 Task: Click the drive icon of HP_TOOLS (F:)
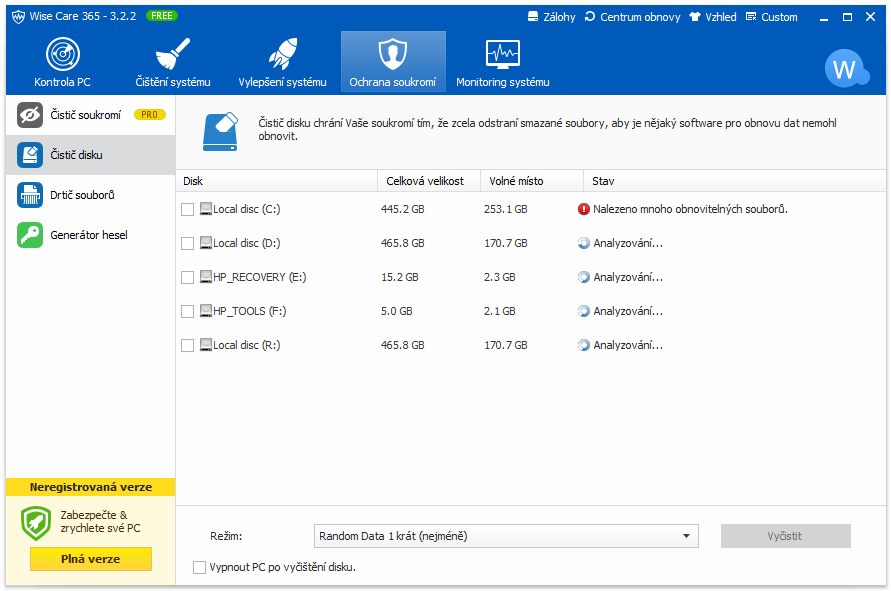[206, 311]
